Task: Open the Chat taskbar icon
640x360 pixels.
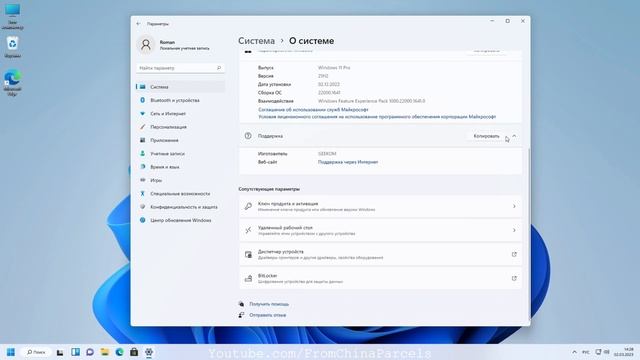Action: pos(90,352)
